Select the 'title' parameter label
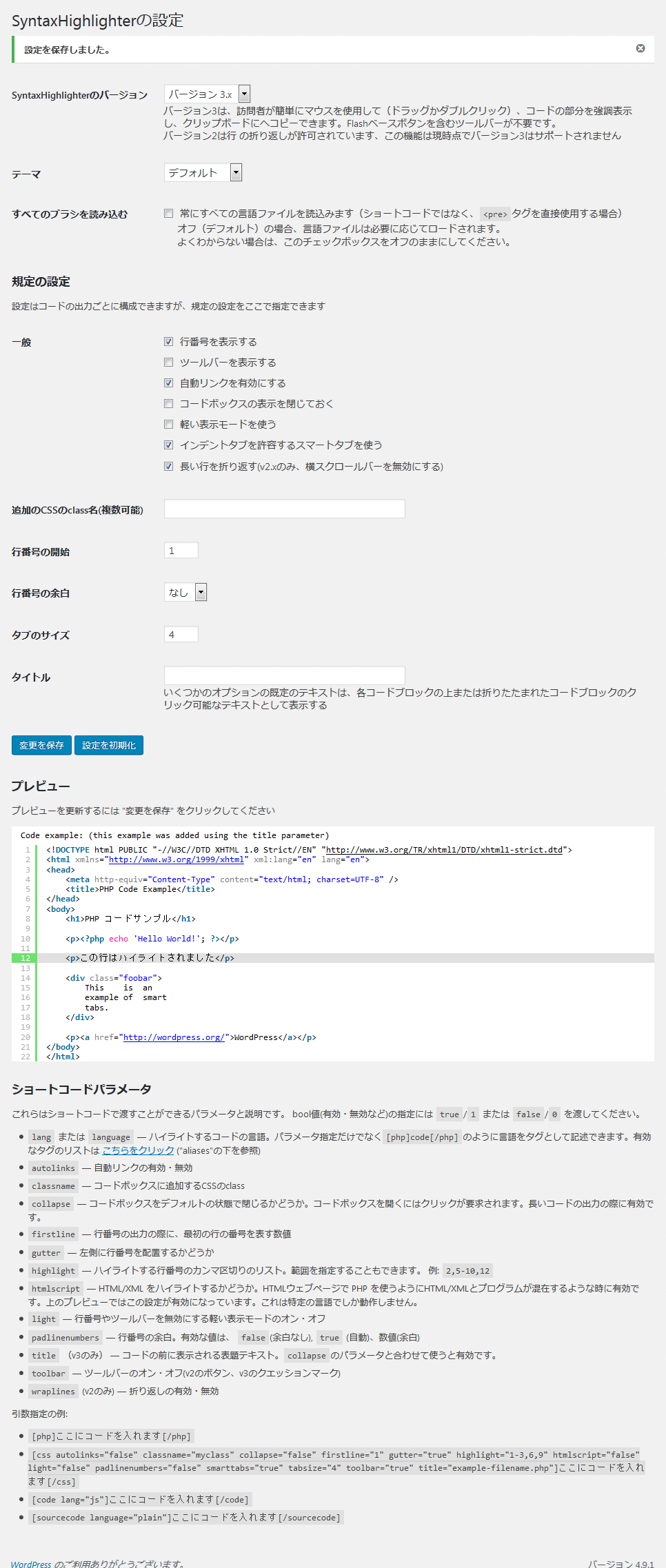The image size is (666, 1568). tap(43, 1356)
